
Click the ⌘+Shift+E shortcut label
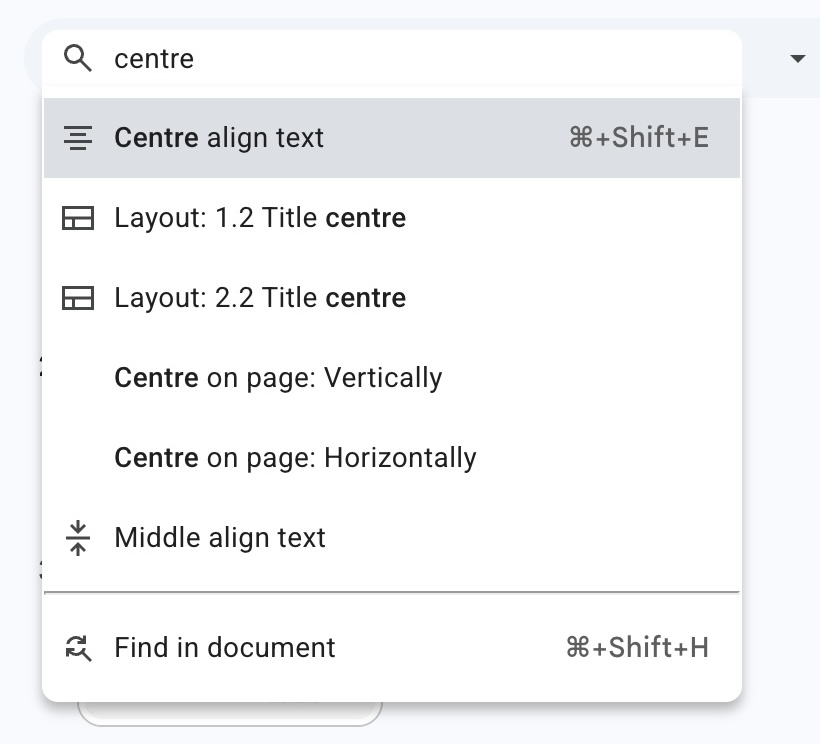pos(639,138)
